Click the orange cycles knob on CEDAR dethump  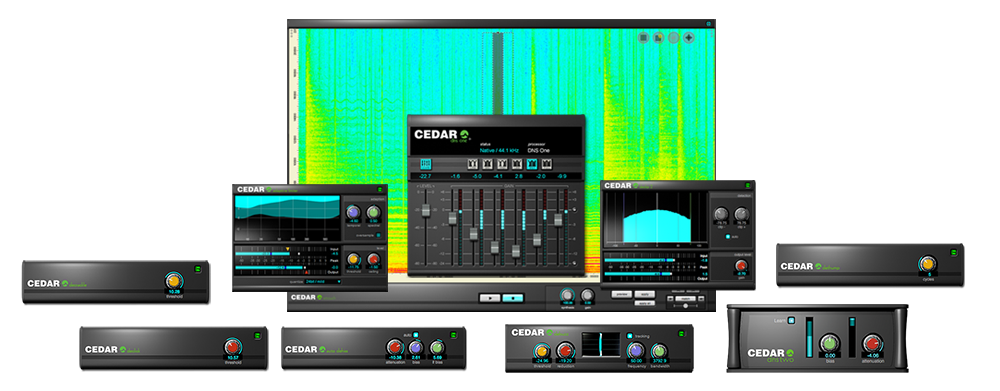tap(927, 263)
